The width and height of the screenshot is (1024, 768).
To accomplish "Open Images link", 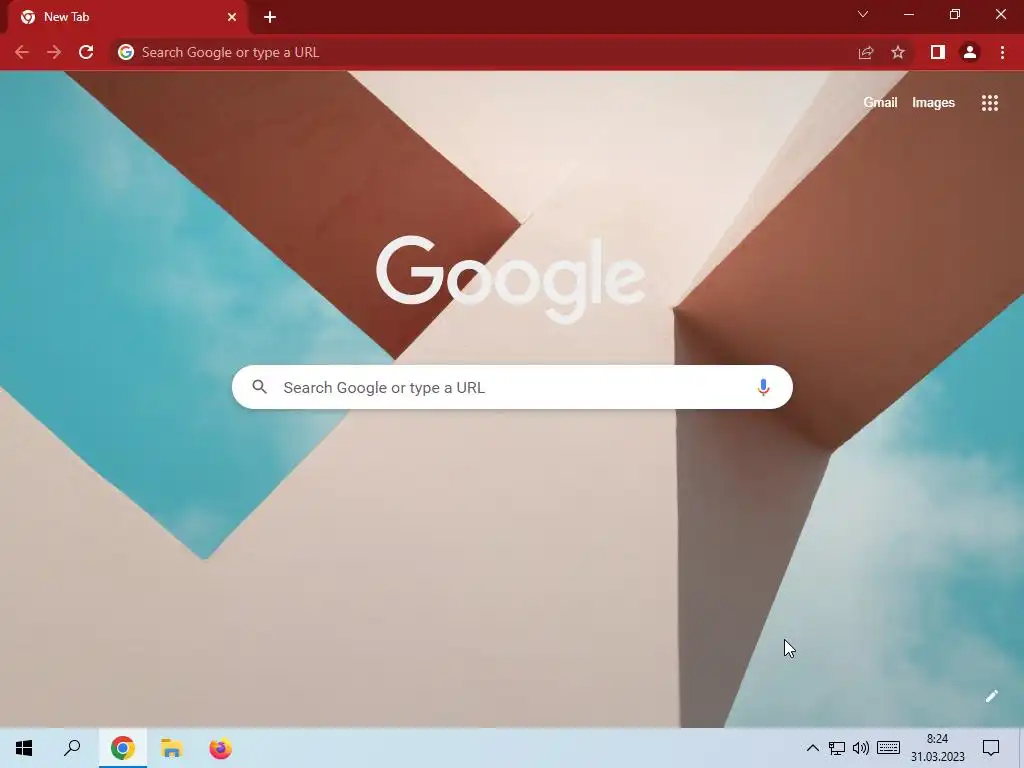I will click(933, 103).
